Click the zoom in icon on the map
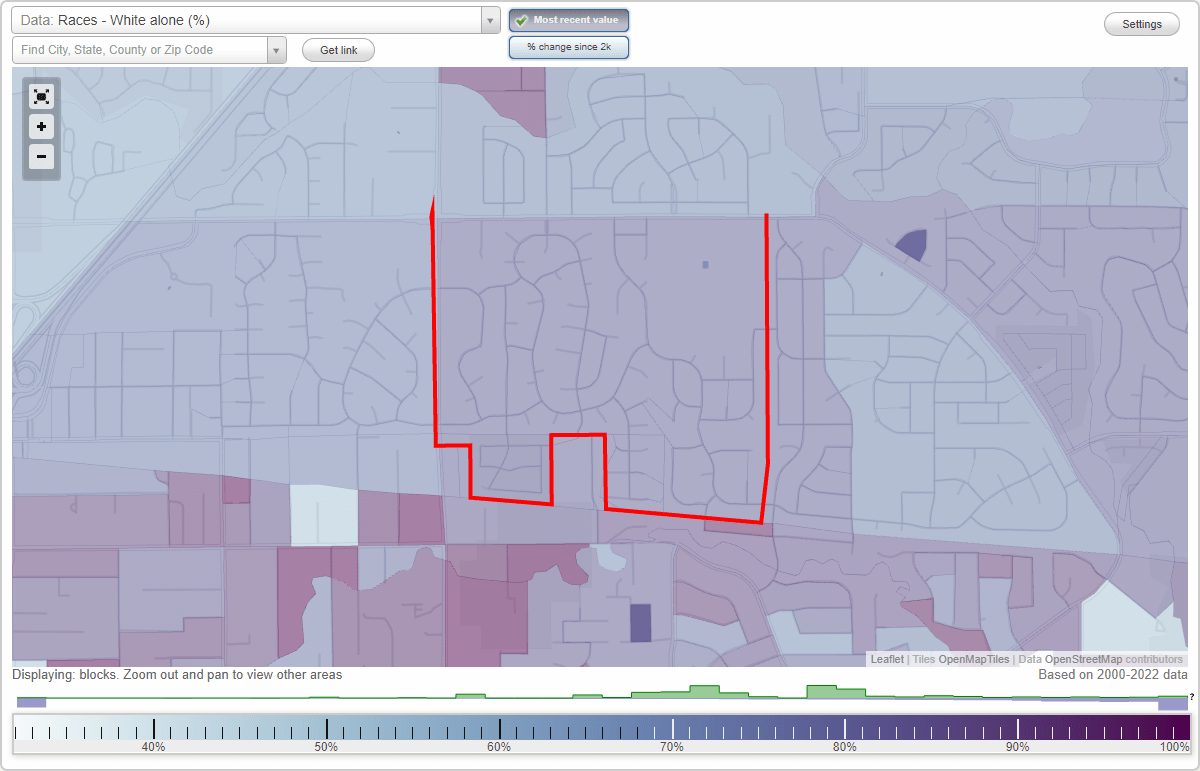The image size is (1200, 771). 41,127
